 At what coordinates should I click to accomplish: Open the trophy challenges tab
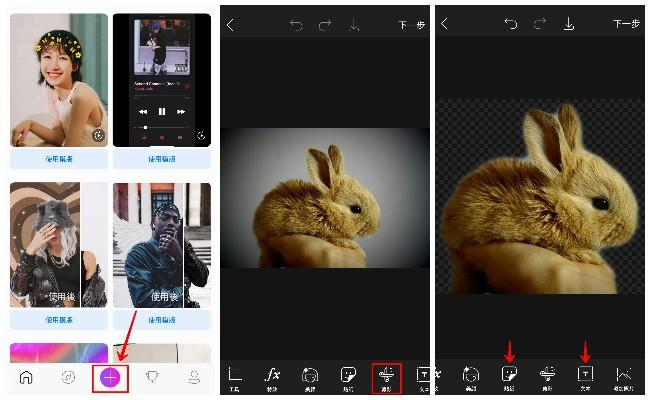pyautogui.click(x=152, y=378)
